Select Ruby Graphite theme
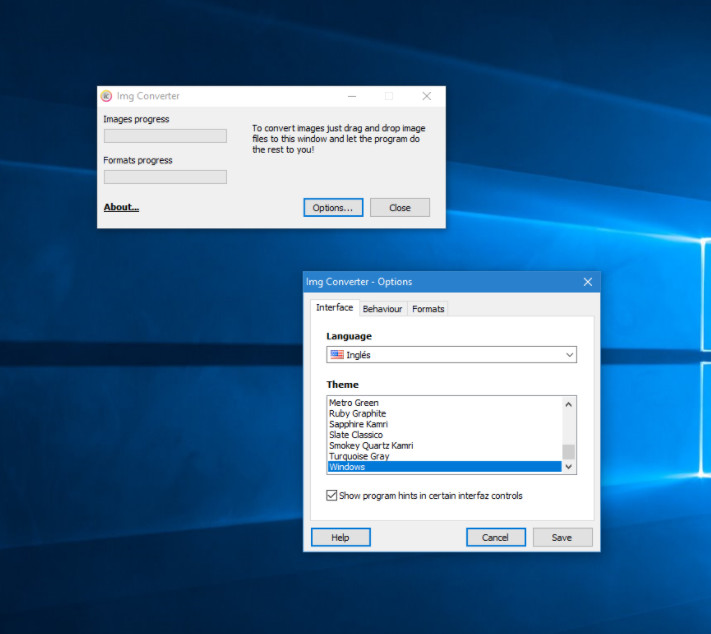 point(444,414)
